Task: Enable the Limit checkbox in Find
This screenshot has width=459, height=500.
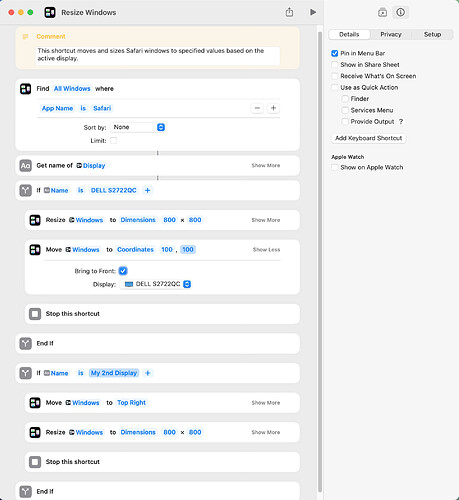Action: (x=114, y=141)
